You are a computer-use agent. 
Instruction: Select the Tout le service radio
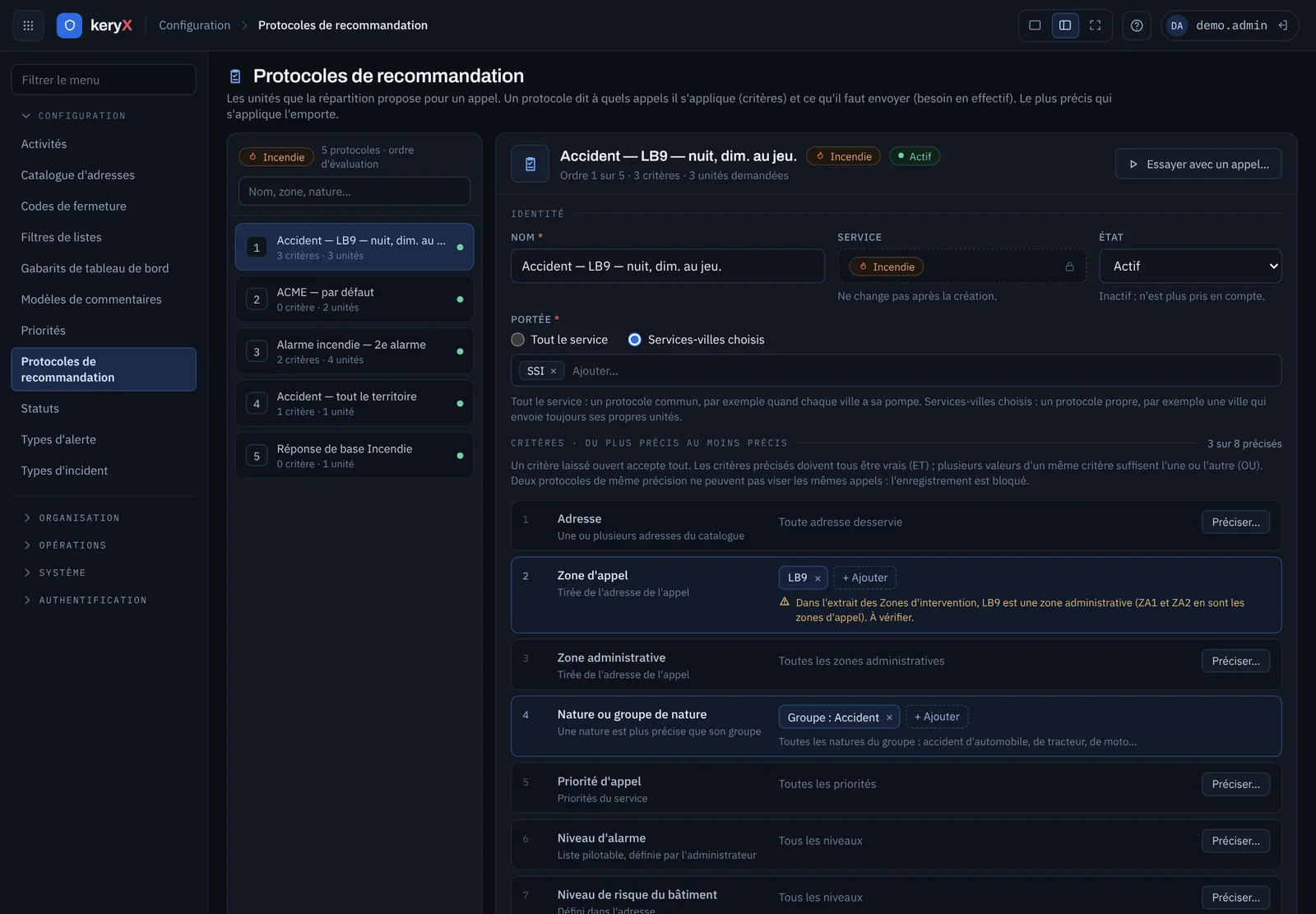(x=517, y=340)
